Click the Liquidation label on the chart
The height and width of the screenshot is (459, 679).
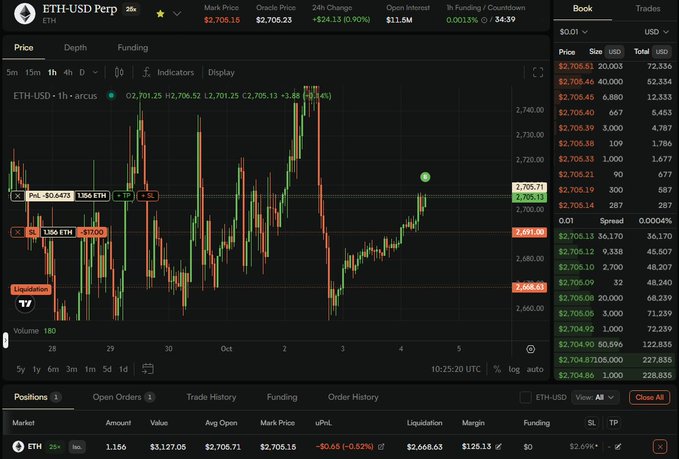coord(31,289)
